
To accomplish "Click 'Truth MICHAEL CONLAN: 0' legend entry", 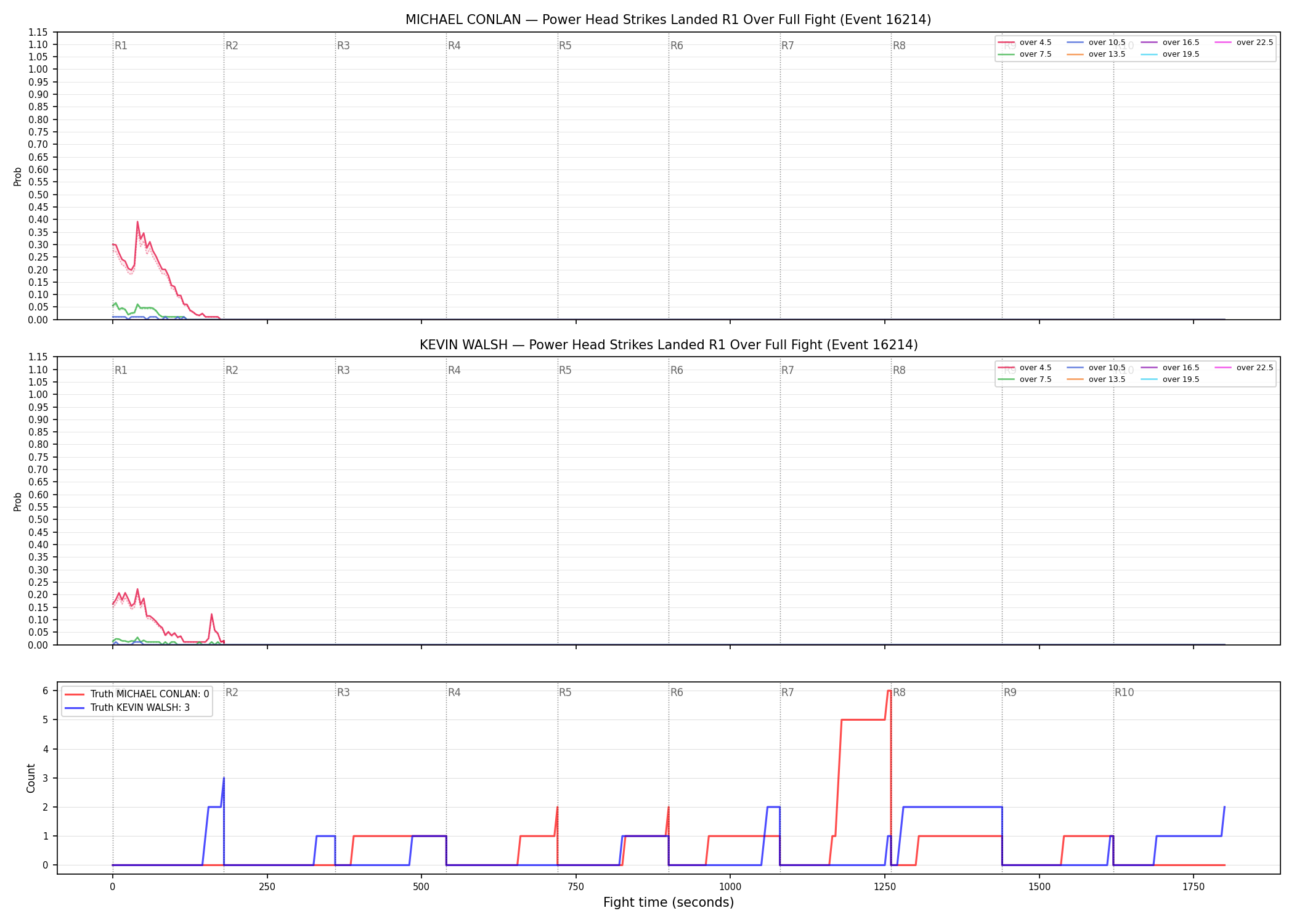I will tap(137, 694).
